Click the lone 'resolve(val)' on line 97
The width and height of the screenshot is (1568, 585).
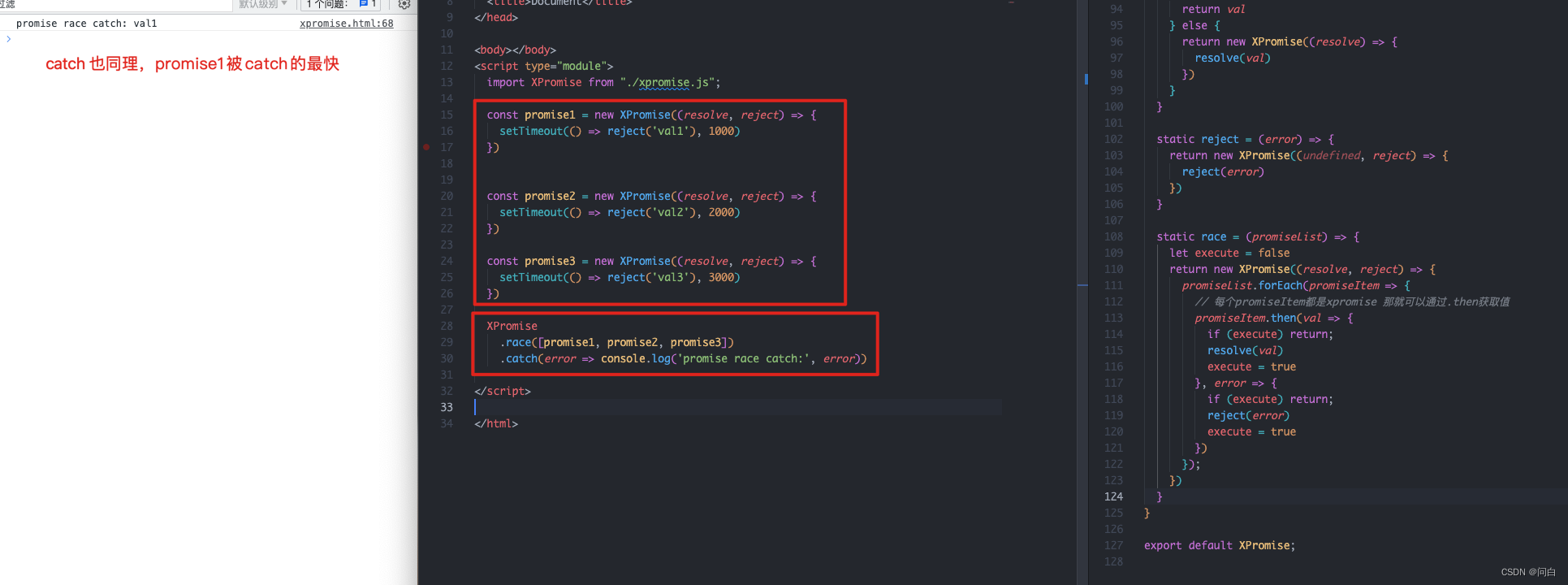(1233, 58)
